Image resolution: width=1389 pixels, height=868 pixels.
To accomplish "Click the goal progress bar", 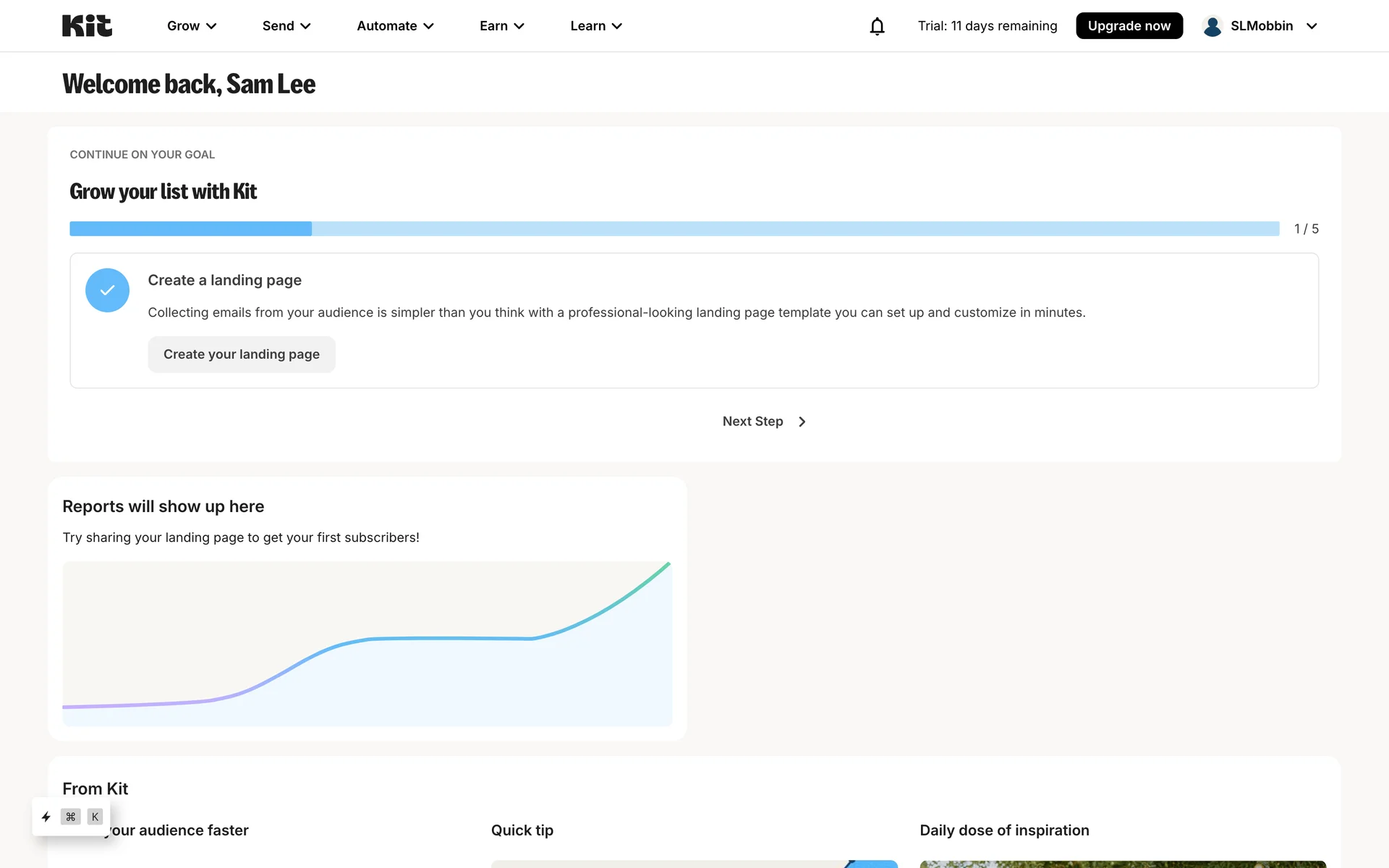I will click(674, 229).
